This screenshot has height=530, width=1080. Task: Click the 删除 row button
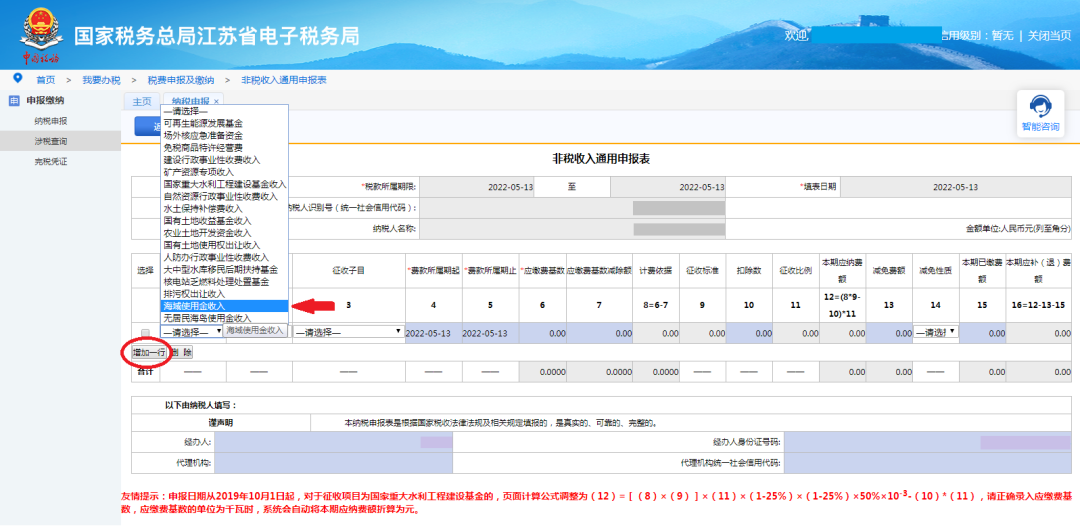pos(182,352)
